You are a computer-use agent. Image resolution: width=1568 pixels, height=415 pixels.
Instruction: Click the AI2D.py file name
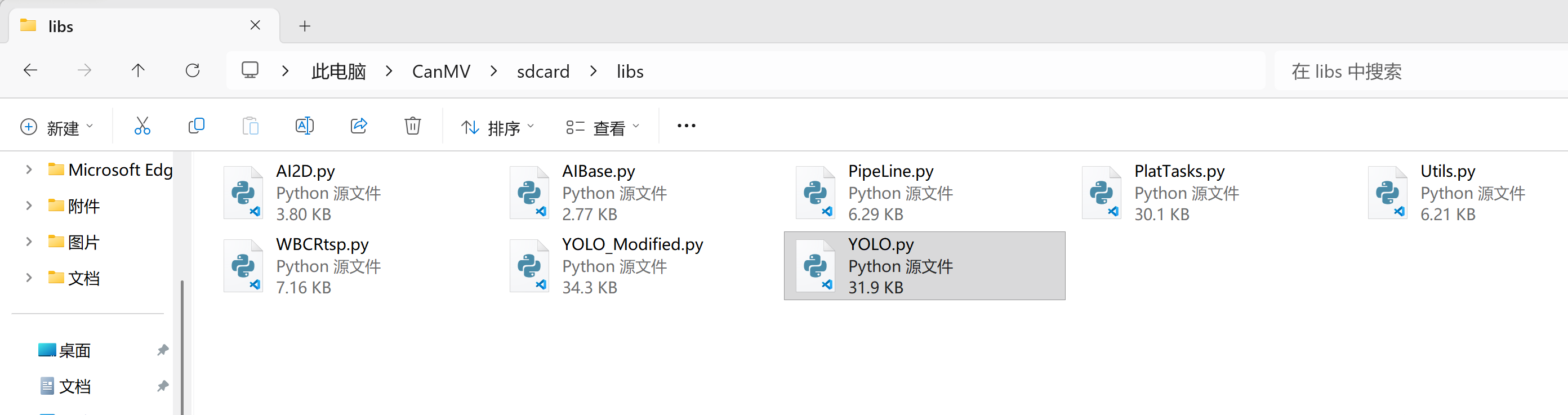pyautogui.click(x=305, y=171)
